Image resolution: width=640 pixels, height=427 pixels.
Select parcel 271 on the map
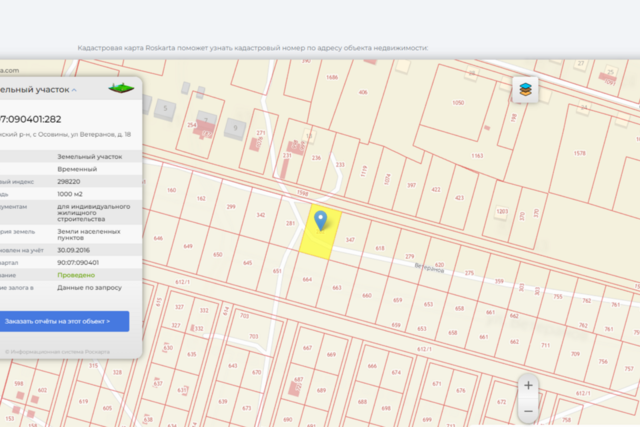[x=261, y=133]
